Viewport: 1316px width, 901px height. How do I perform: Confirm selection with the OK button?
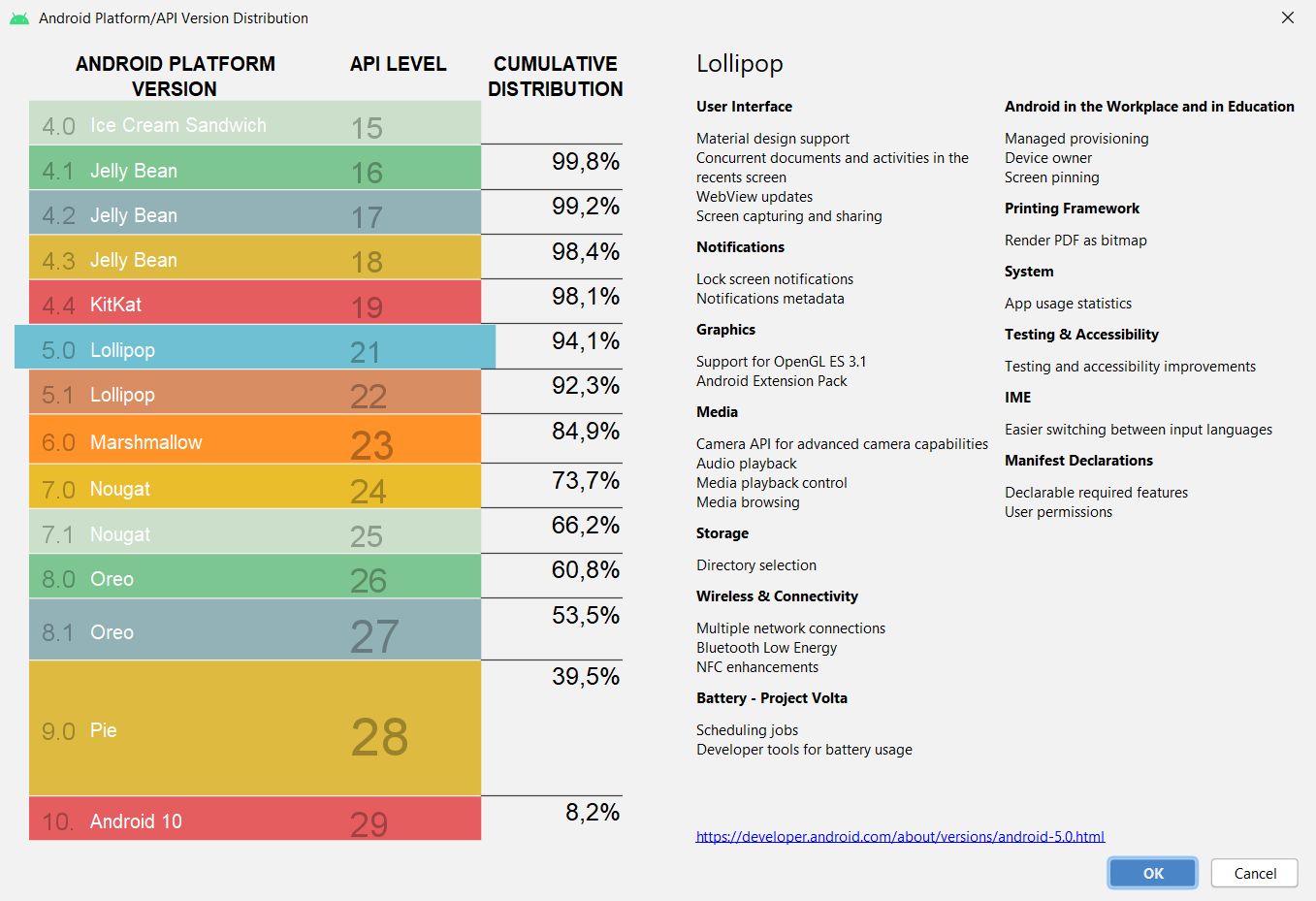coord(1152,873)
